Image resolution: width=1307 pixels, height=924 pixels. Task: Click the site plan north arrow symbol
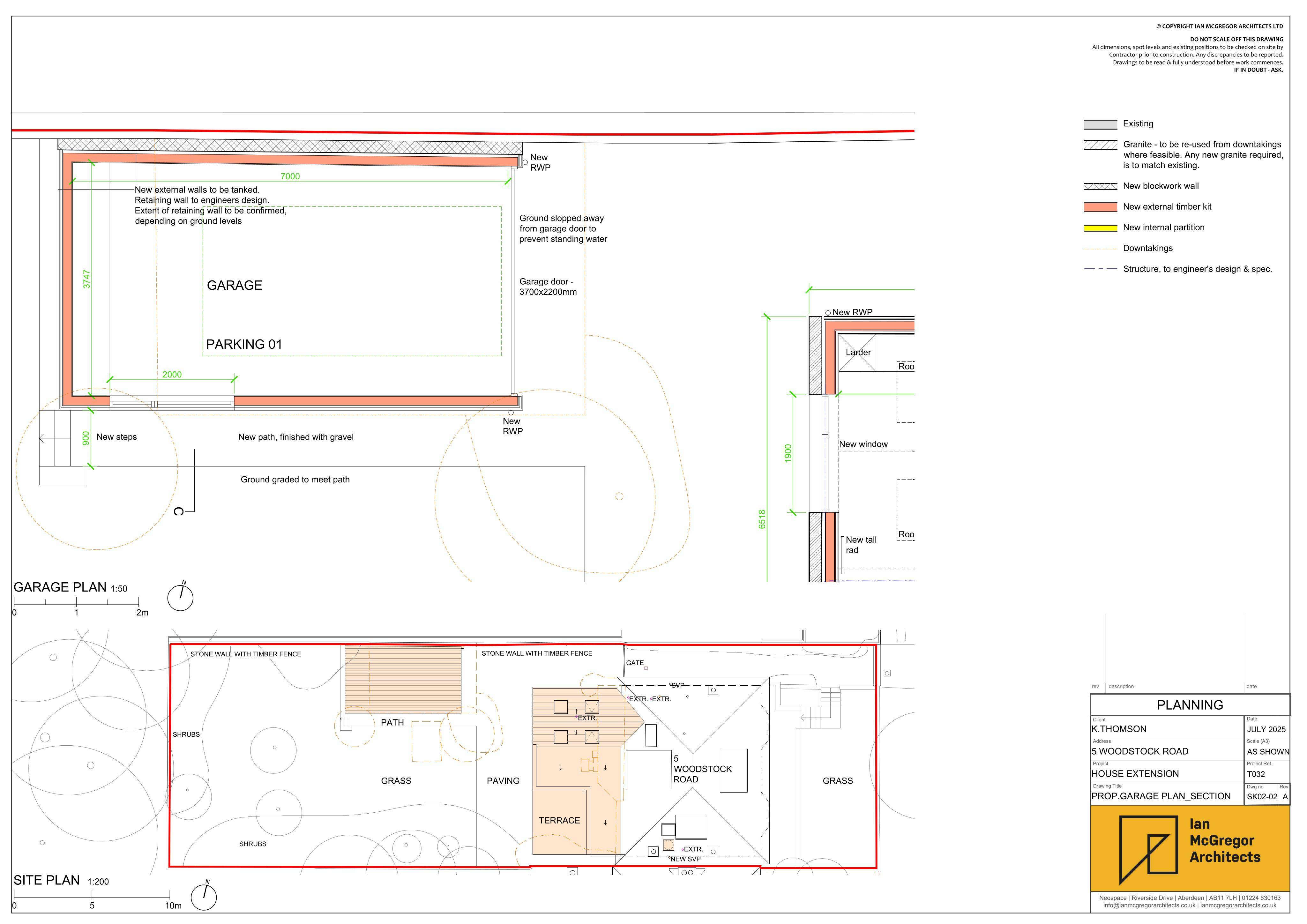pyautogui.click(x=204, y=896)
